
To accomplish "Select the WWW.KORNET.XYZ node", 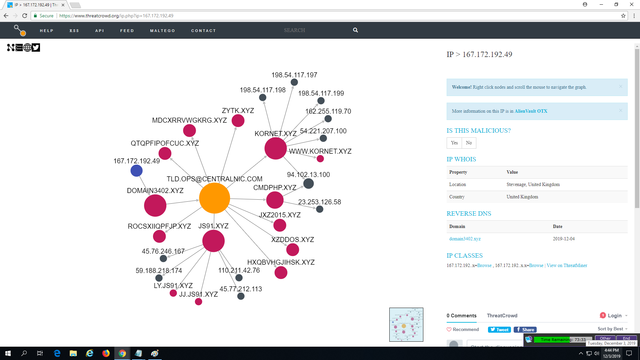I will 320,159.
